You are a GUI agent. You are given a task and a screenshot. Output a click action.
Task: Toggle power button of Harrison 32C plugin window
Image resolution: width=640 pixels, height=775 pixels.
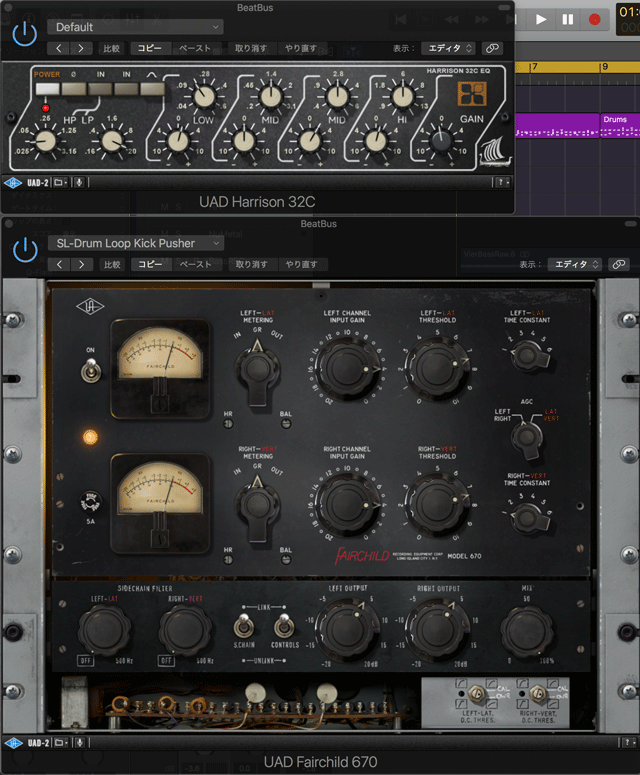25,33
